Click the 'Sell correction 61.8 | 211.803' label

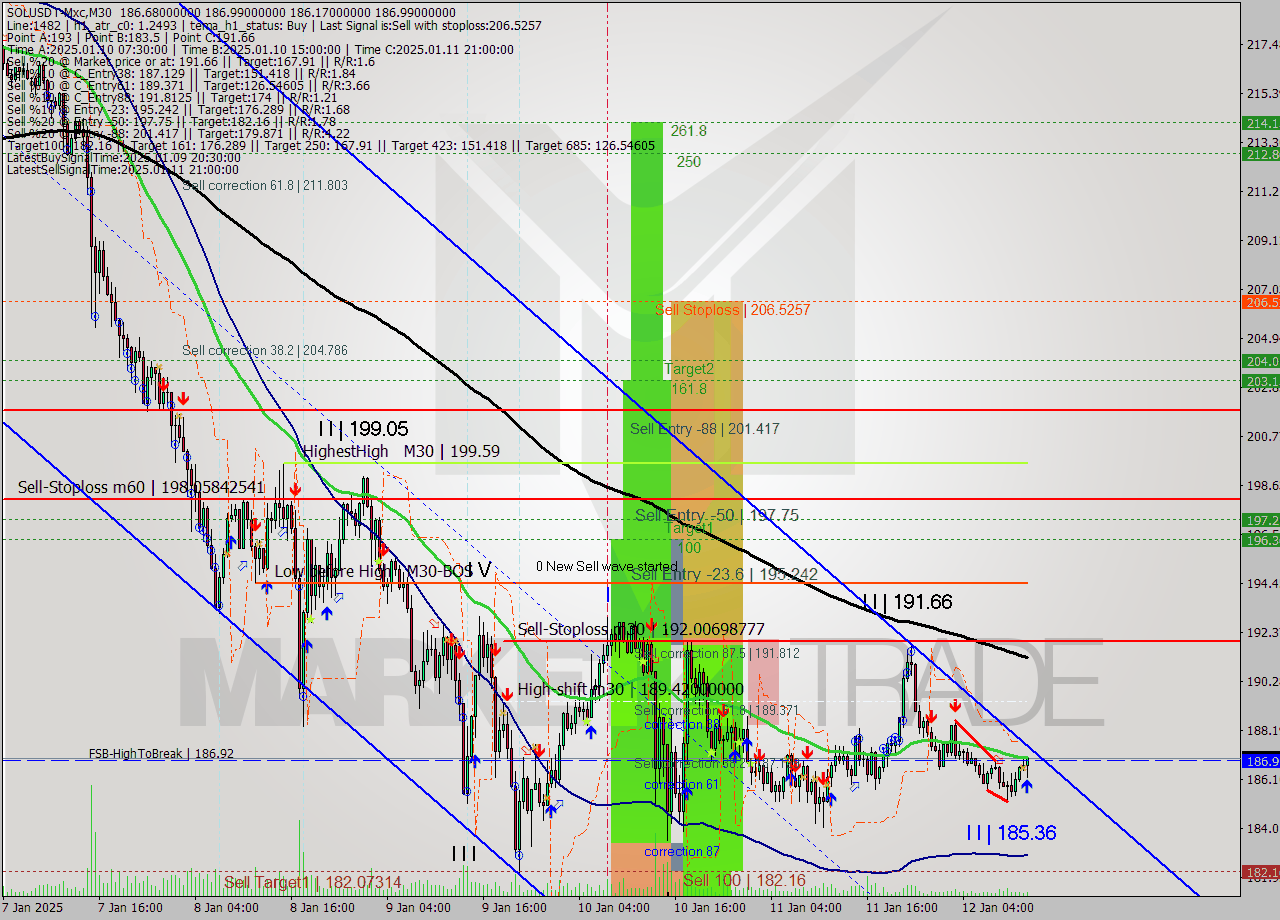[266, 185]
